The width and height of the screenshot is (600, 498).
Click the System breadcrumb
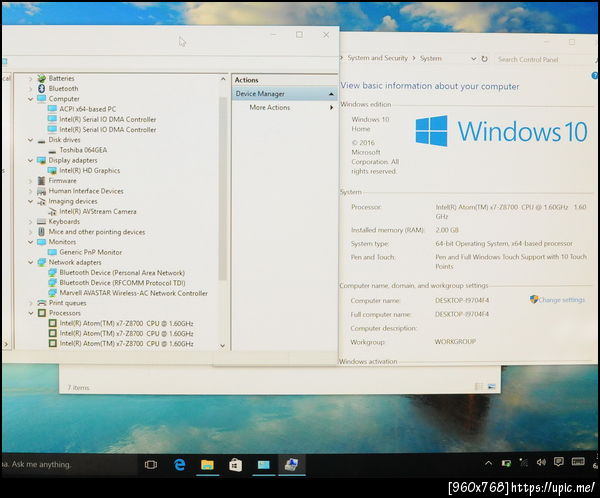(x=430, y=58)
